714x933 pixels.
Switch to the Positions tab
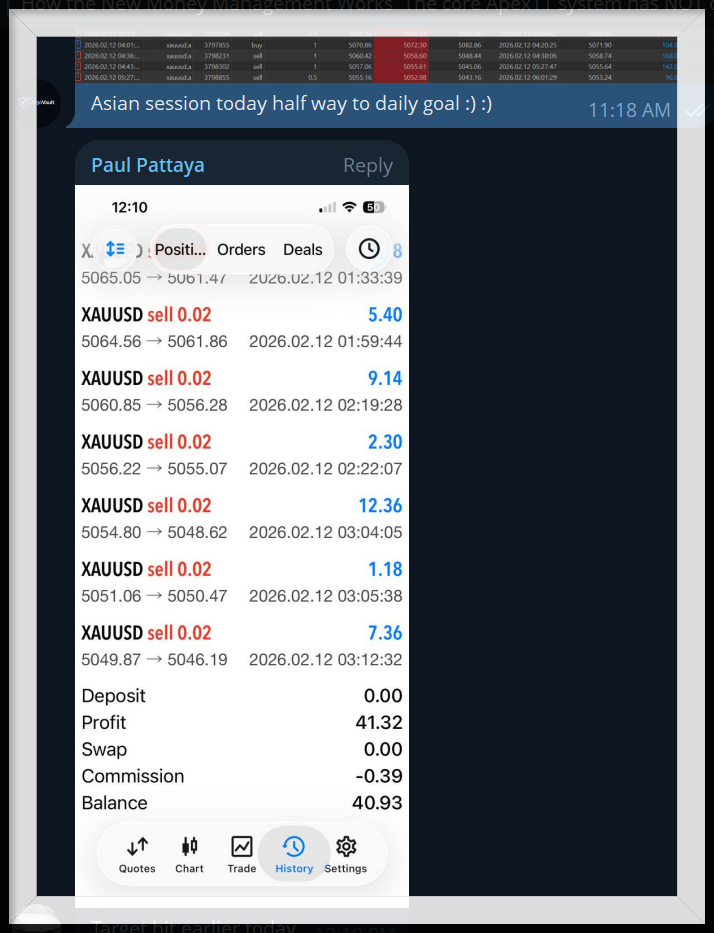(x=180, y=250)
